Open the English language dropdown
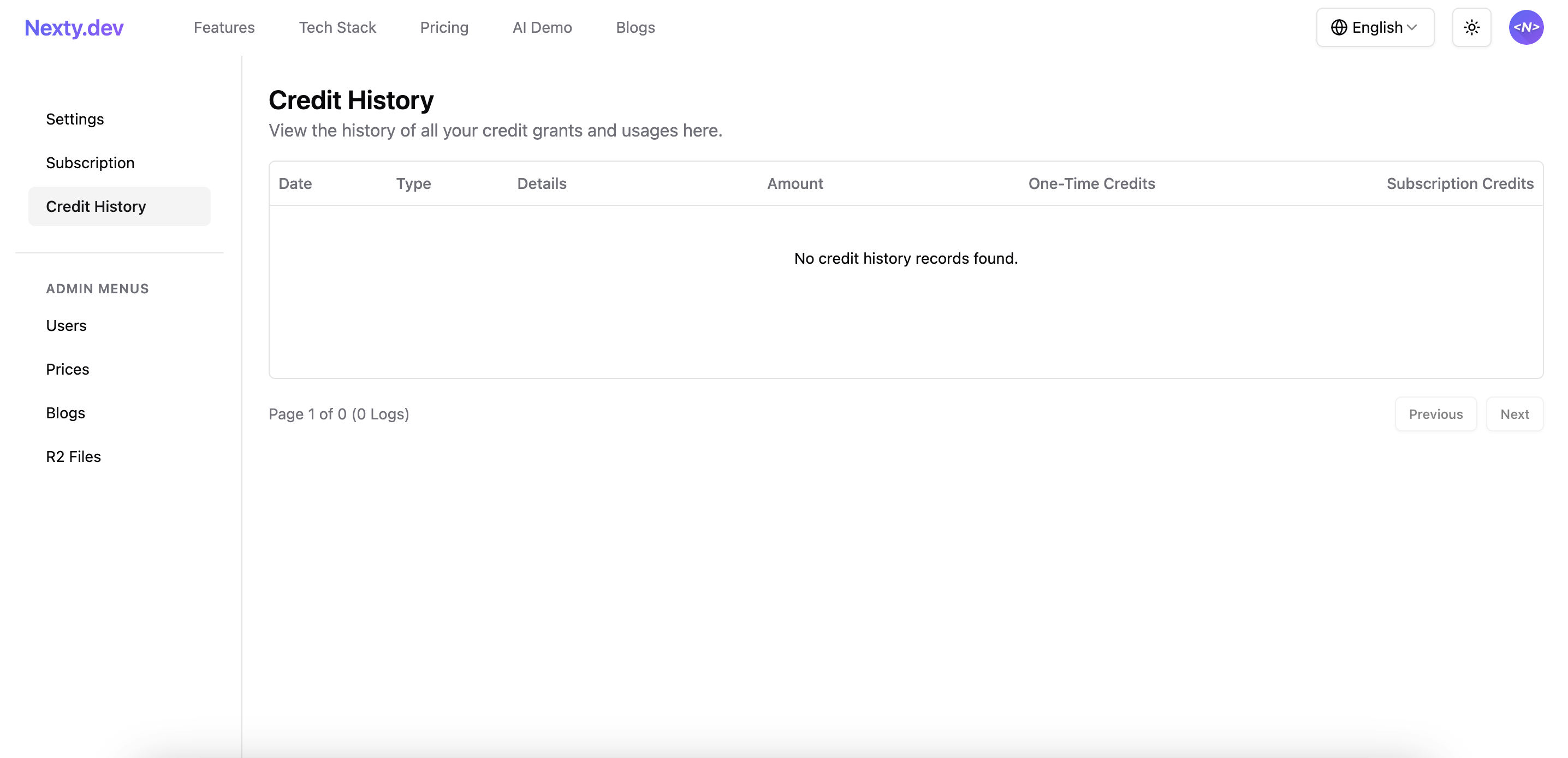This screenshot has height=758, width=1568. (1374, 27)
